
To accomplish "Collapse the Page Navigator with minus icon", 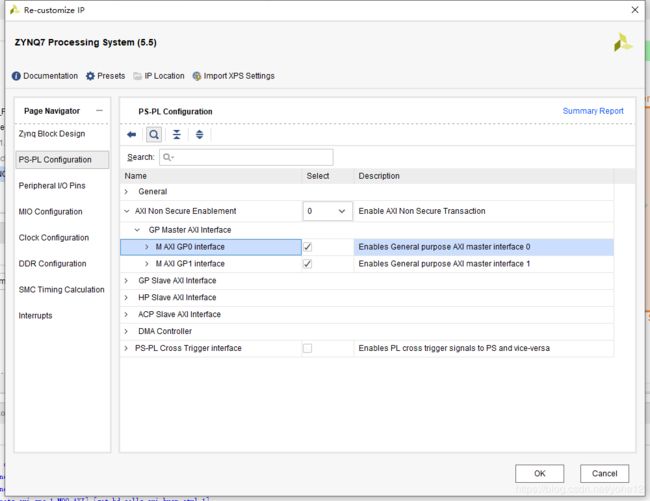I will click(99, 111).
